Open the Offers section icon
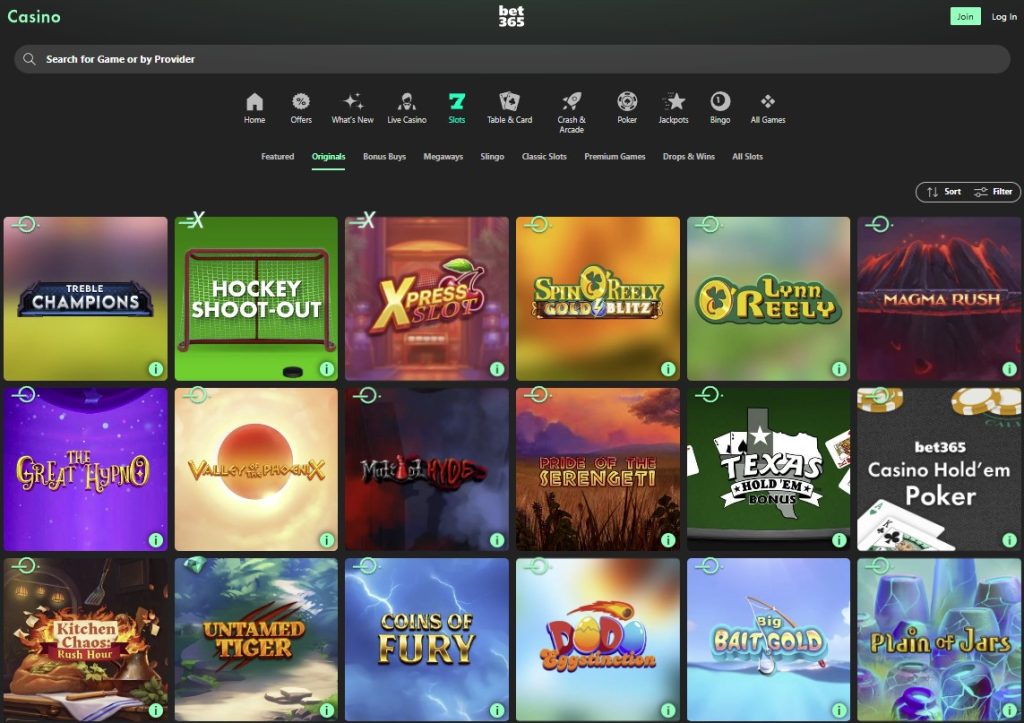 (300, 103)
